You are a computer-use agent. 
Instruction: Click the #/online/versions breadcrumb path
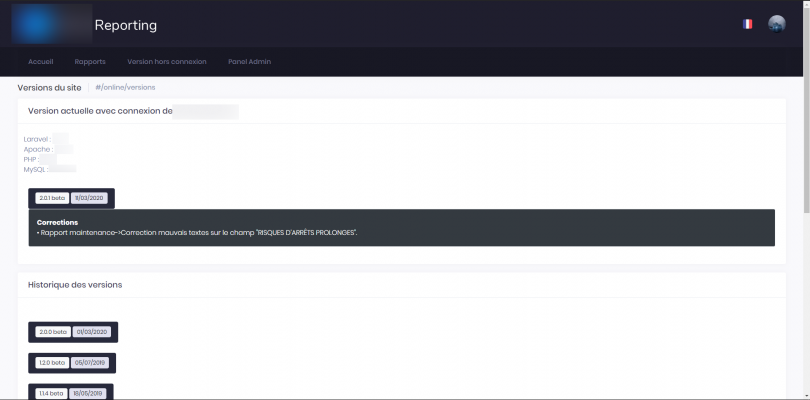pos(125,88)
